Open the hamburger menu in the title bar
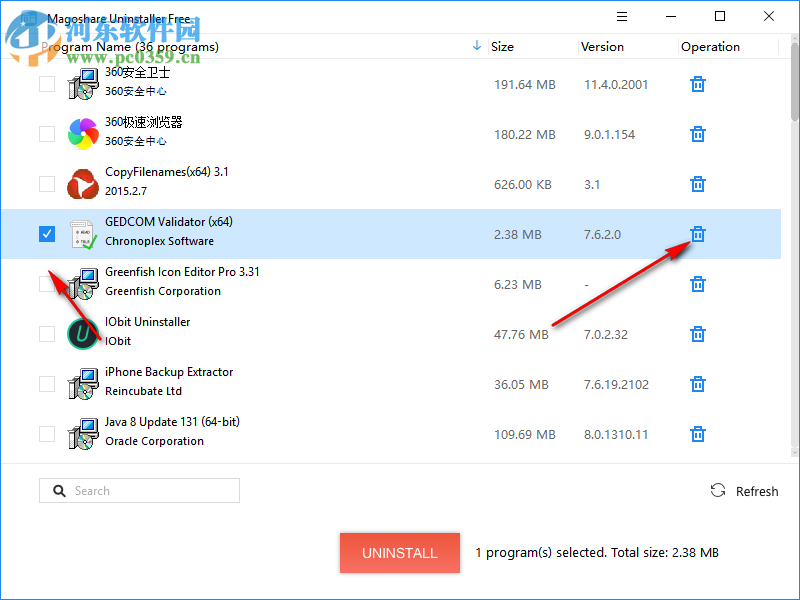This screenshot has height=600, width=800. [621, 16]
